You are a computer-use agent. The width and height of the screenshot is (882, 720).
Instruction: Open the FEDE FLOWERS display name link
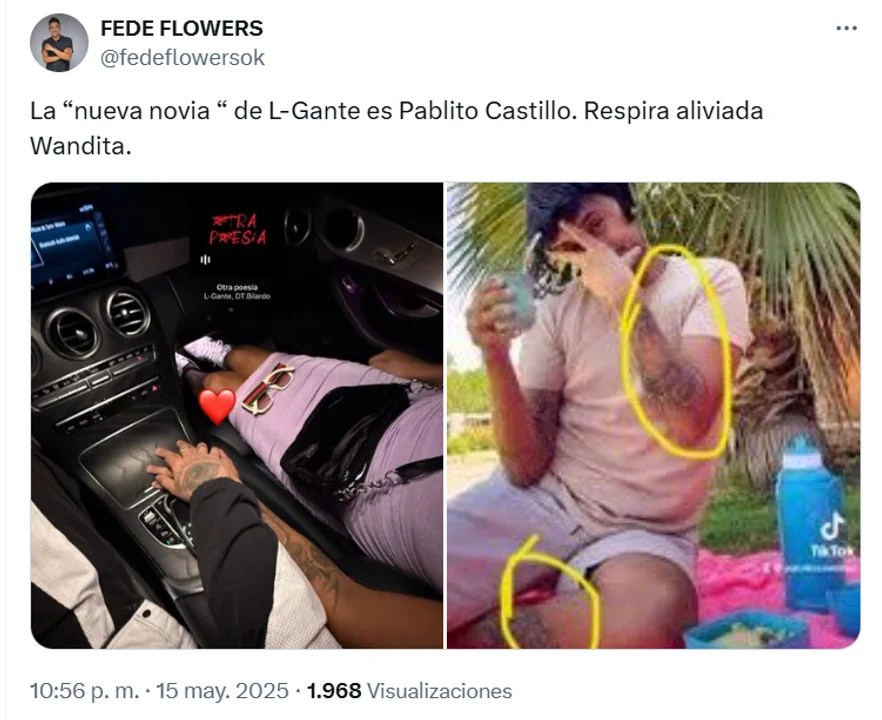[182, 28]
